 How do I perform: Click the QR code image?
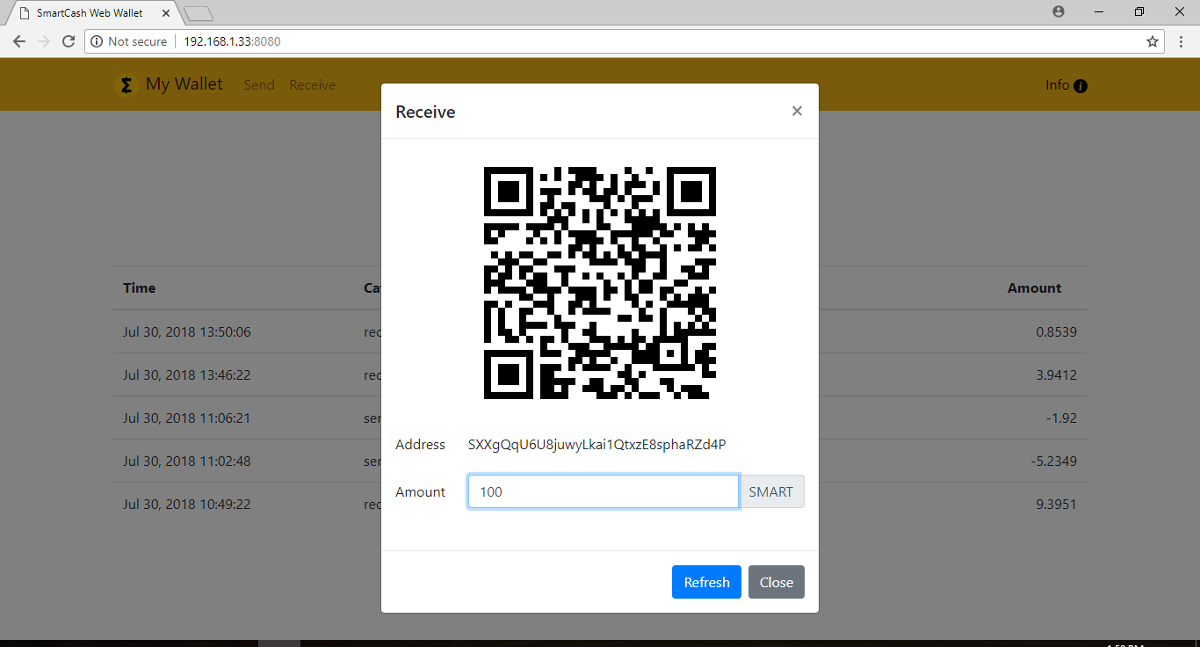click(600, 284)
